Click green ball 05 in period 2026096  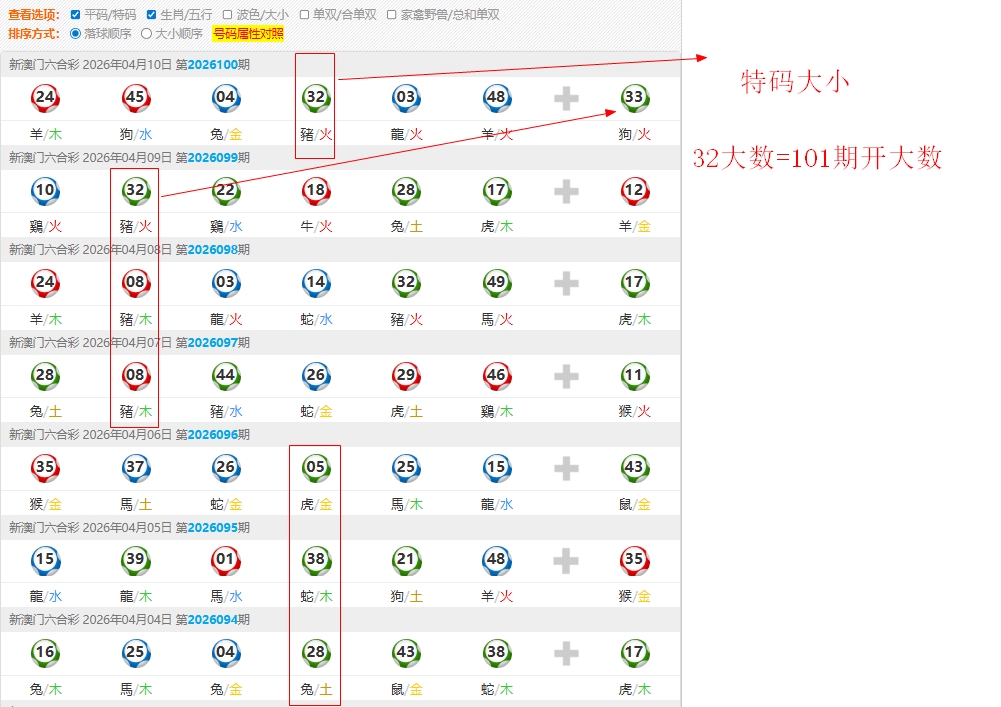316,467
